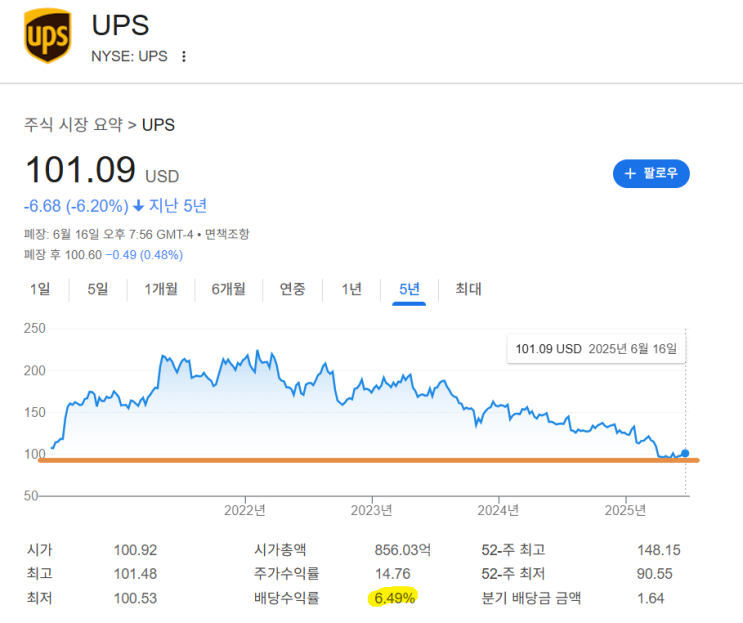The height and width of the screenshot is (623, 743).
Task: Click the 최저 value 100.53
Action: point(136,598)
